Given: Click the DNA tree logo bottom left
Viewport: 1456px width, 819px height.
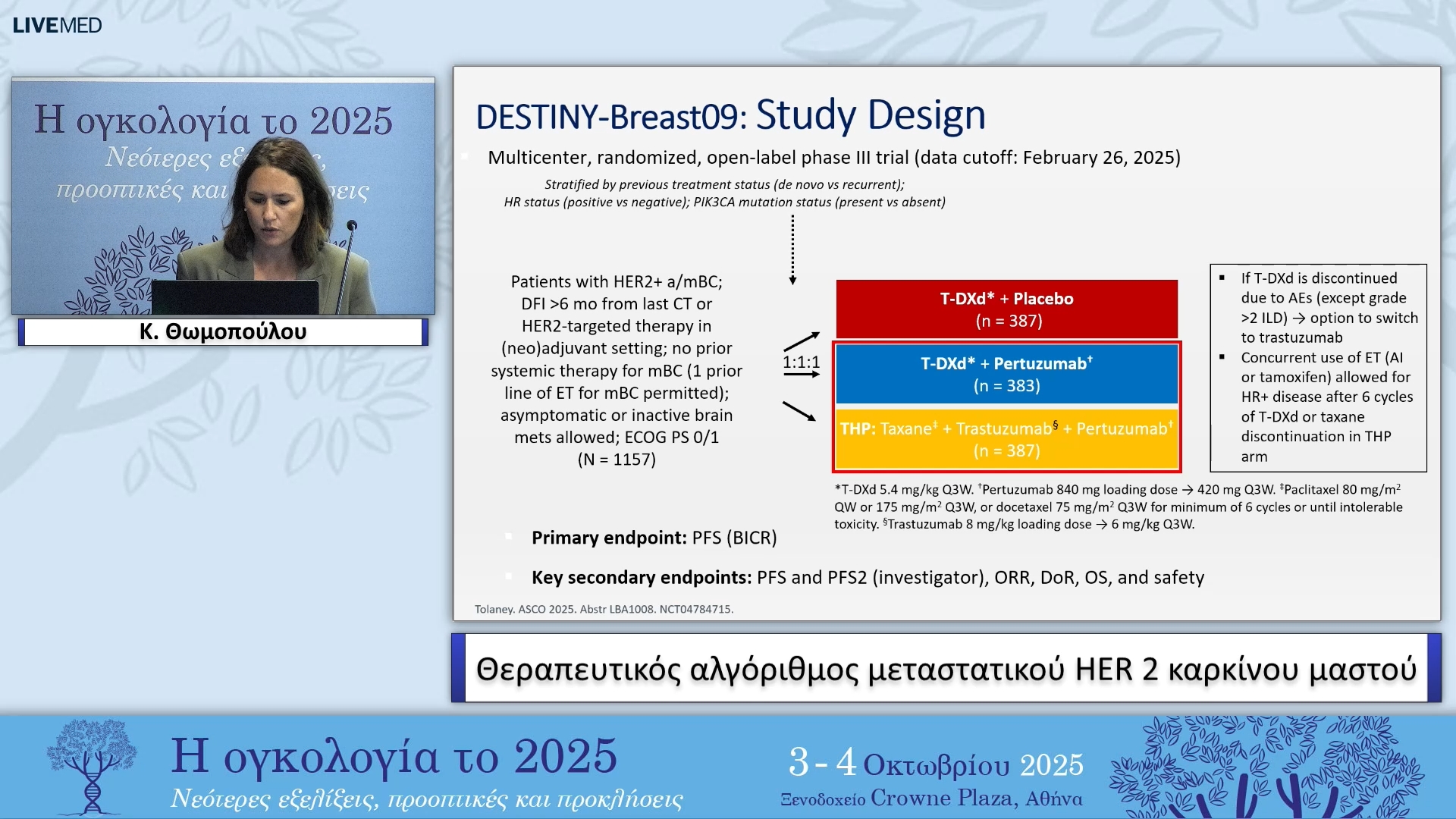Looking at the screenshot, I should pyautogui.click(x=92, y=766).
